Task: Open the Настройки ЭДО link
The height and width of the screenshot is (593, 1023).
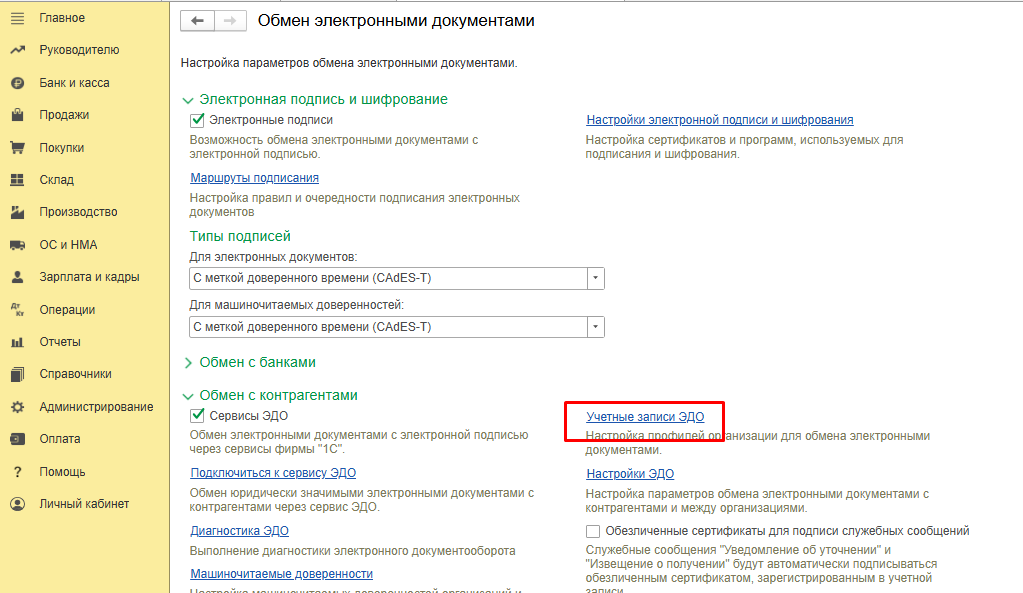Action: click(630, 474)
